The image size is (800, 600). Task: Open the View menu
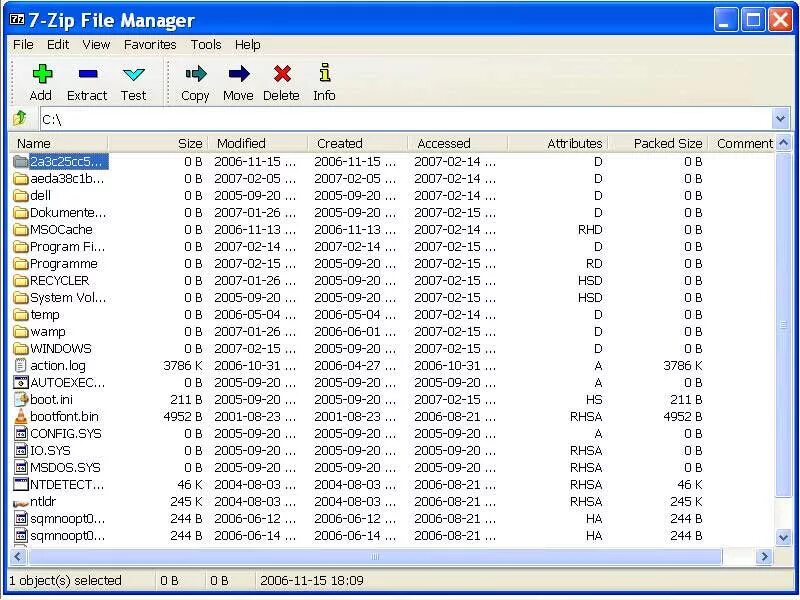pyautogui.click(x=96, y=45)
